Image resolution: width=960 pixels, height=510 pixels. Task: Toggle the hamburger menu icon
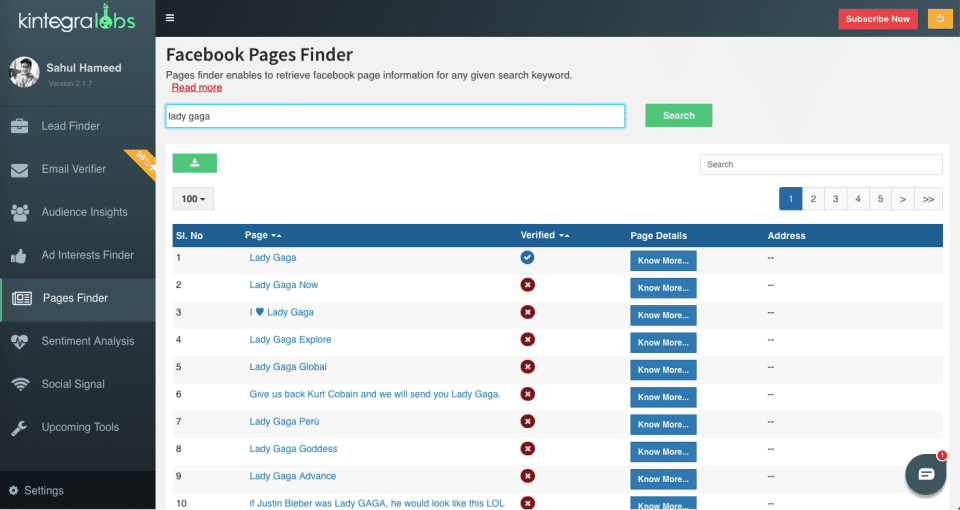coord(170,18)
